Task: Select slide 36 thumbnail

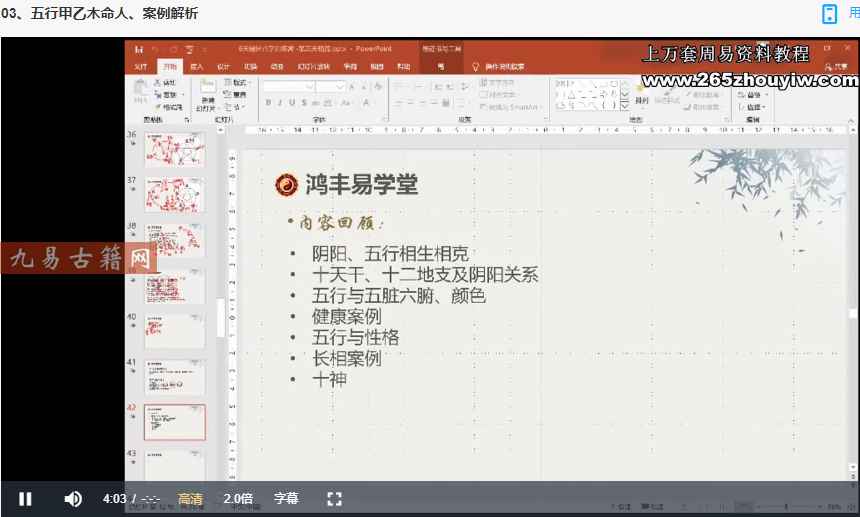Action: click(x=175, y=149)
